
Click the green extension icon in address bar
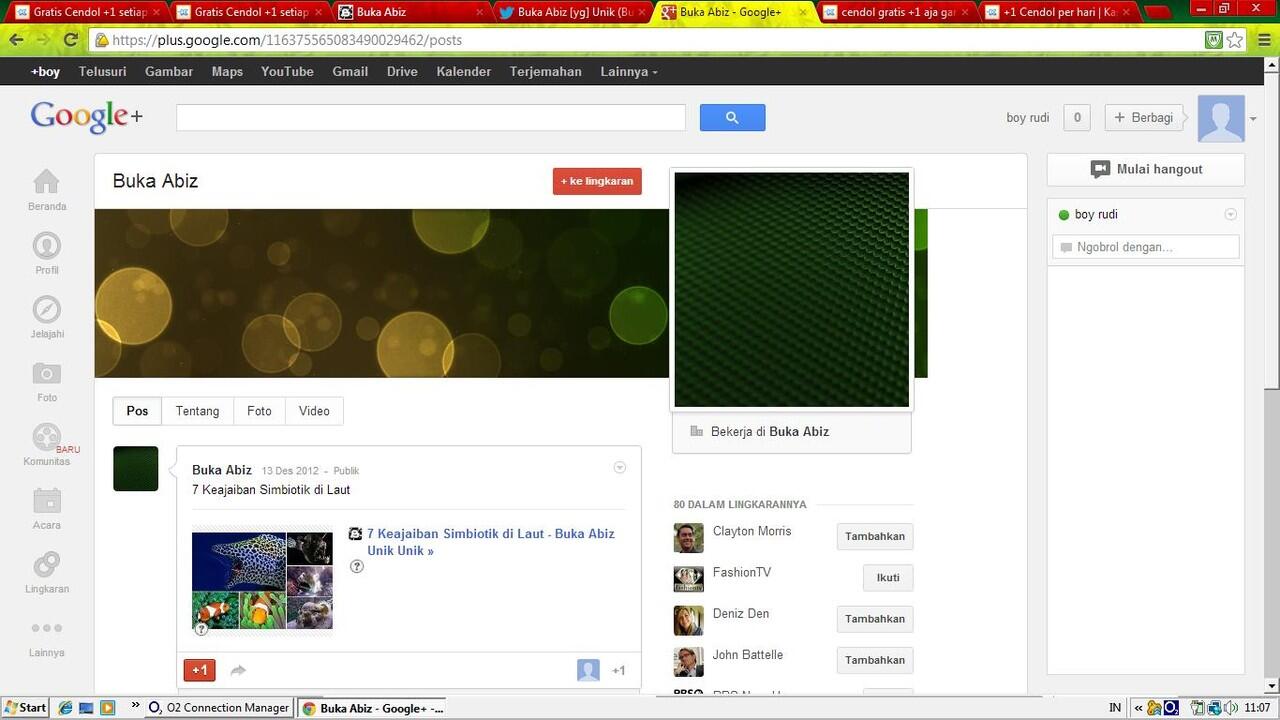click(1214, 41)
